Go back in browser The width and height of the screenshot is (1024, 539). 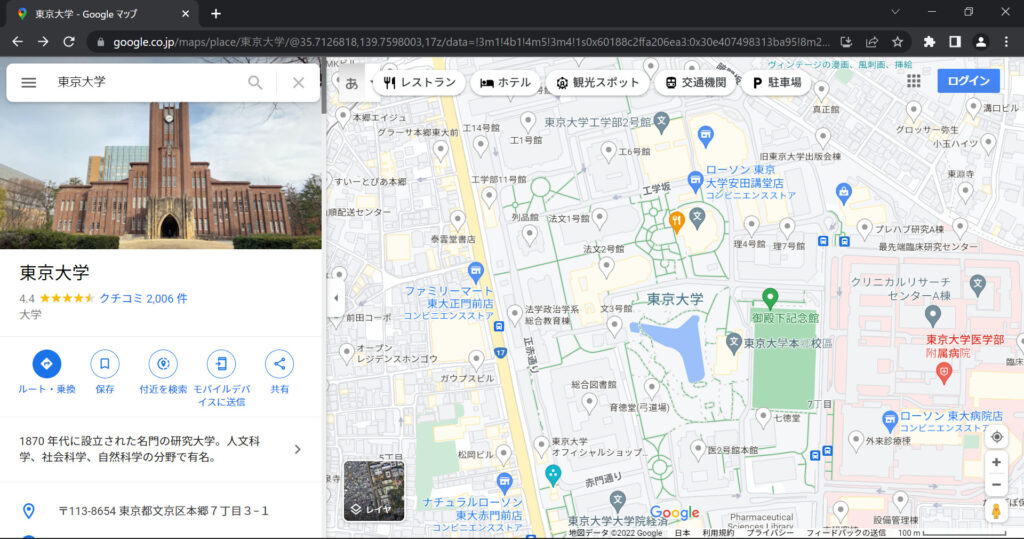coord(18,42)
